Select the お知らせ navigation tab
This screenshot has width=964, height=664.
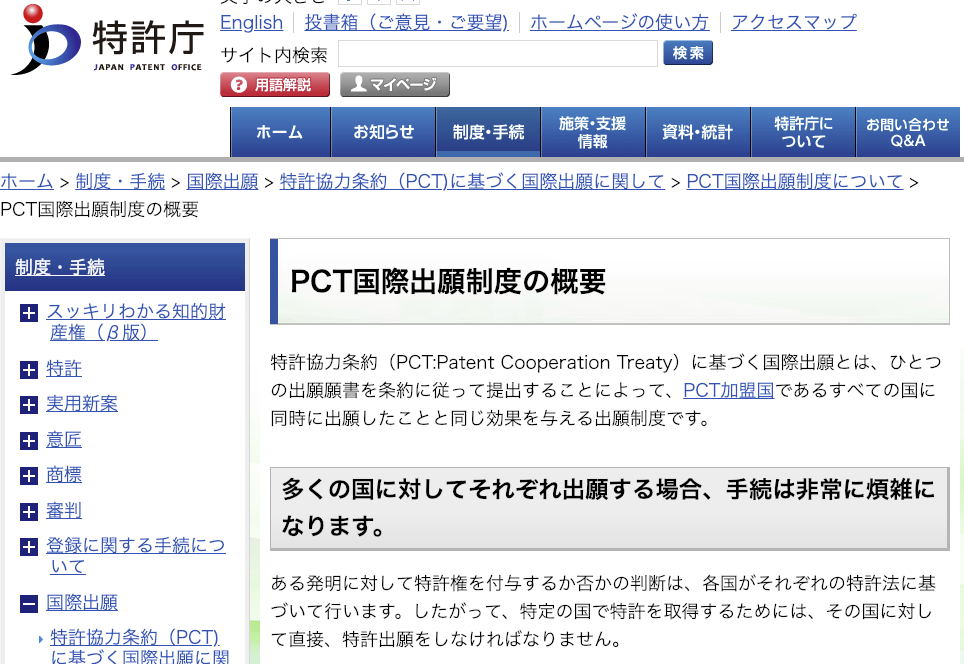[x=384, y=132]
